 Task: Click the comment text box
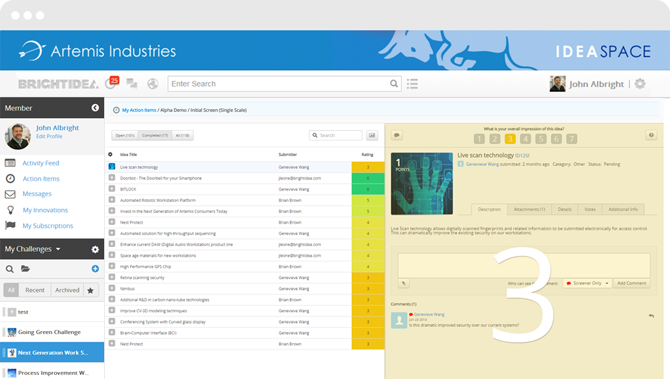click(x=524, y=265)
